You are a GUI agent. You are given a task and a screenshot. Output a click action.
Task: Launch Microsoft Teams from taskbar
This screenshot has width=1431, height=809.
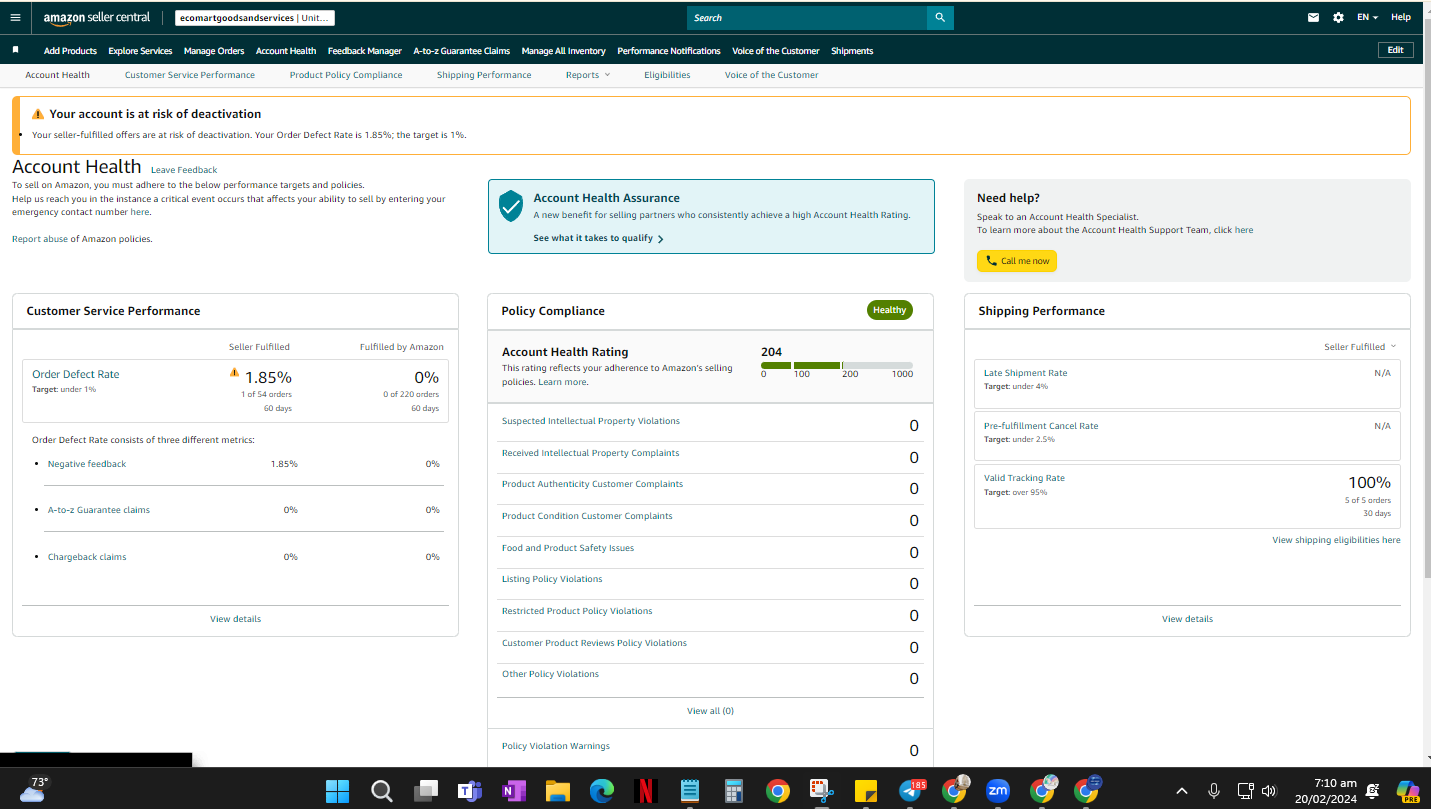pos(469,791)
